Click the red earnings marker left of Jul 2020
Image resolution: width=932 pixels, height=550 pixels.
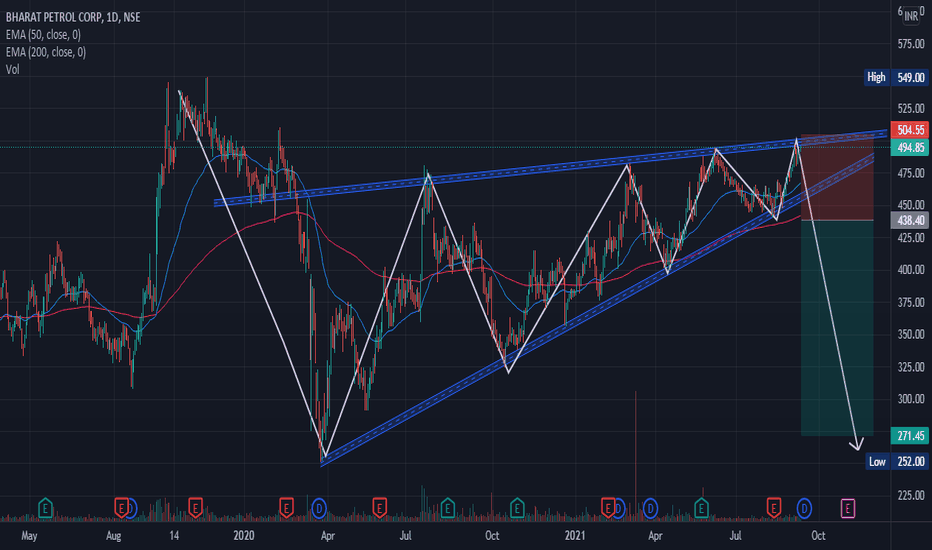379,508
